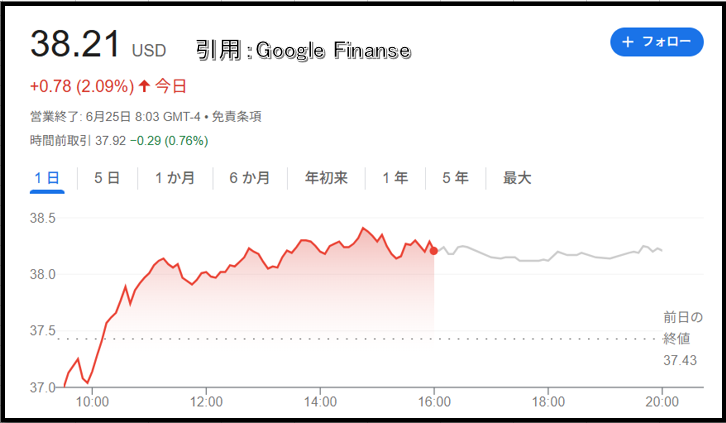726x423 pixels.
Task: Open the 6か月 chart range
Action: point(250,178)
